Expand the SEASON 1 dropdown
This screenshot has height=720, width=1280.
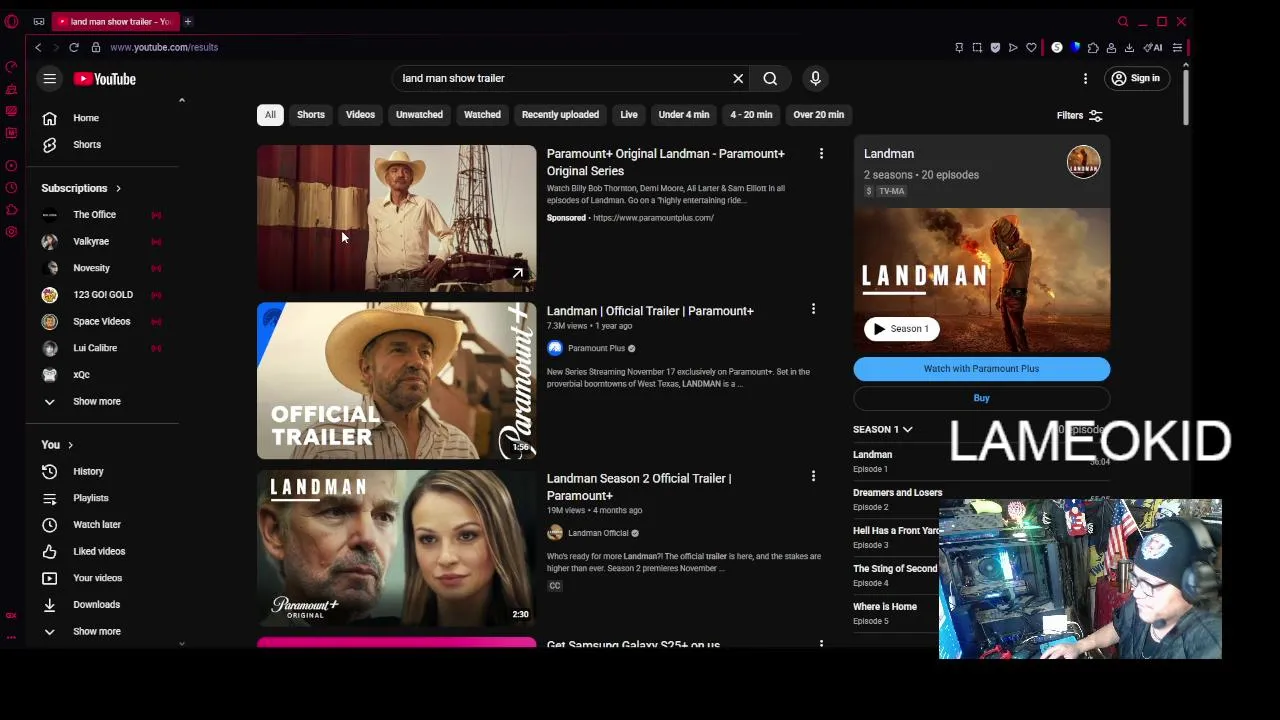(x=883, y=429)
